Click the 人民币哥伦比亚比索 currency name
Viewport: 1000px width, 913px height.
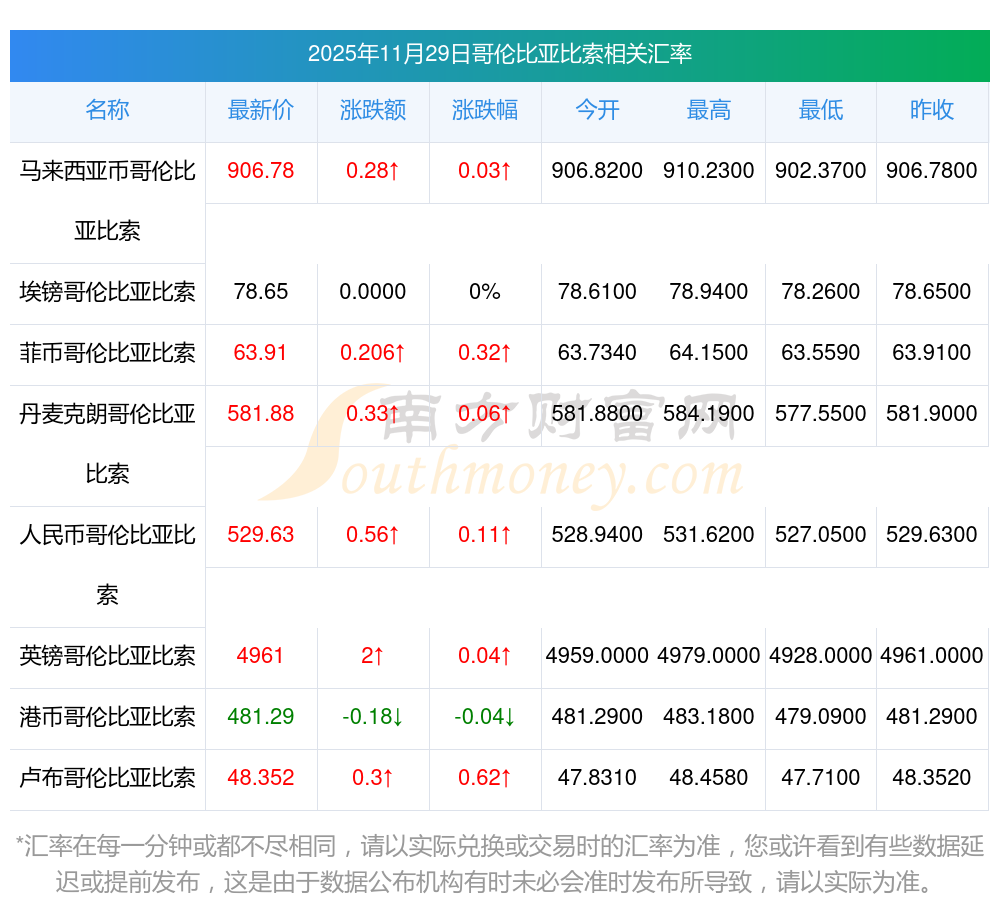click(x=107, y=564)
